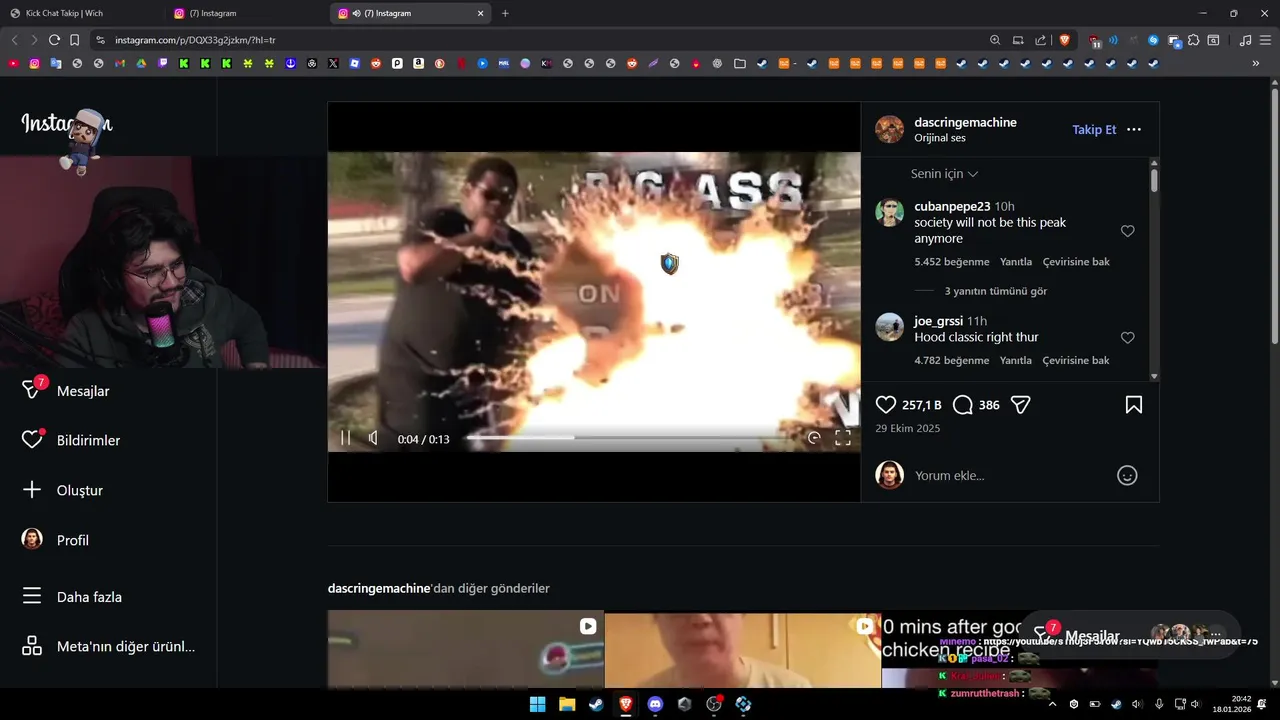Like the post with the heart icon

tap(886, 405)
